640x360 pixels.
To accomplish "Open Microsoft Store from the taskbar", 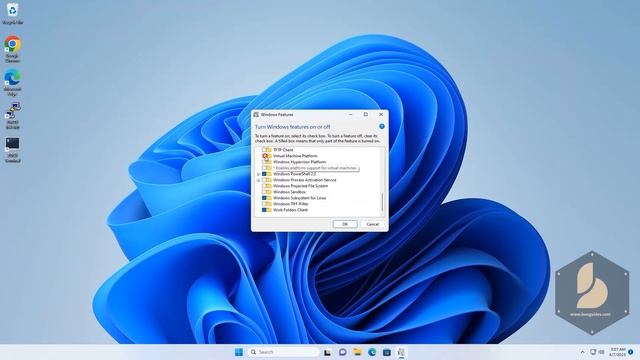I will [387, 352].
